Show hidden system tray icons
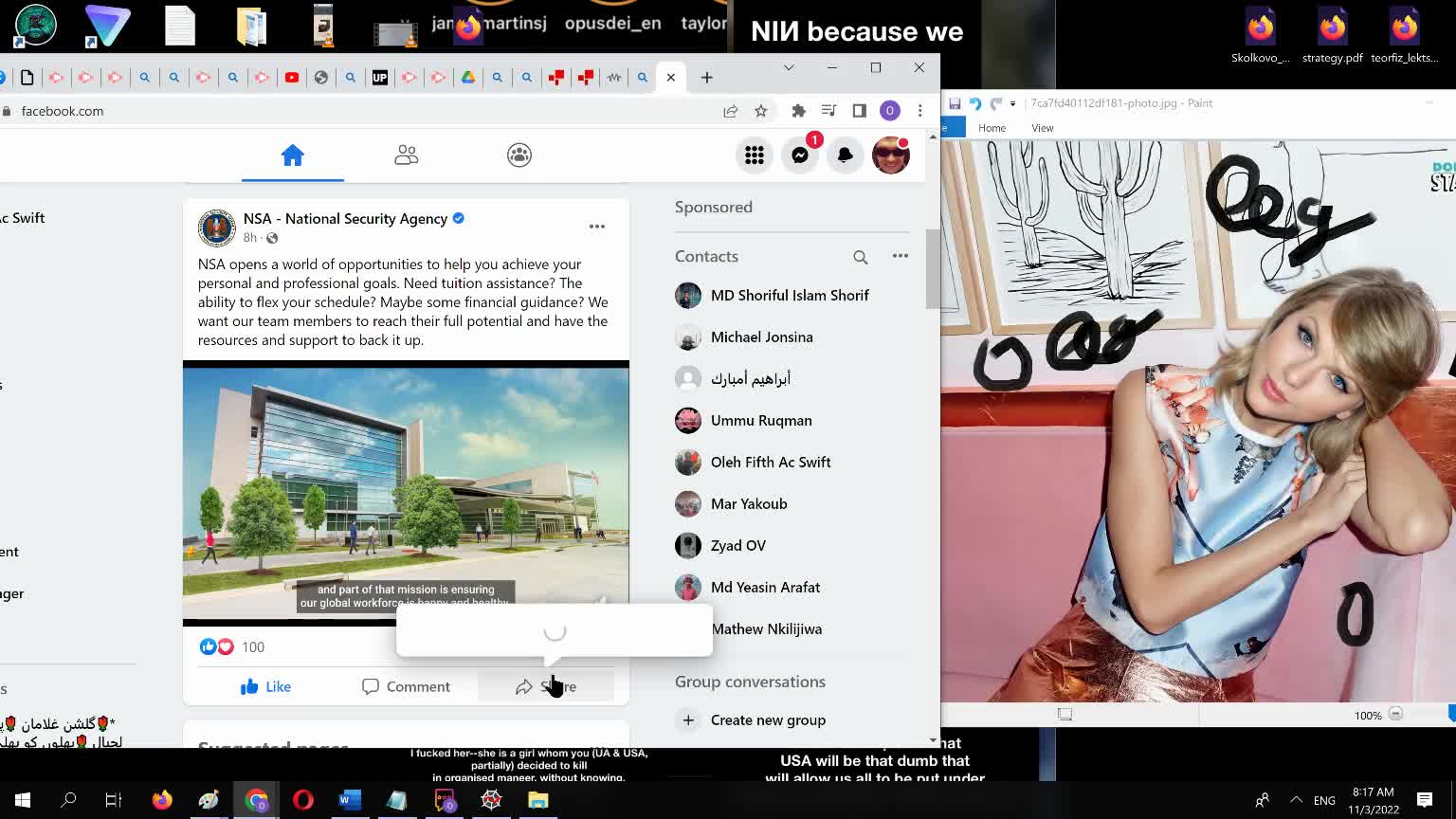The height and width of the screenshot is (819, 1456). pos(1296,800)
